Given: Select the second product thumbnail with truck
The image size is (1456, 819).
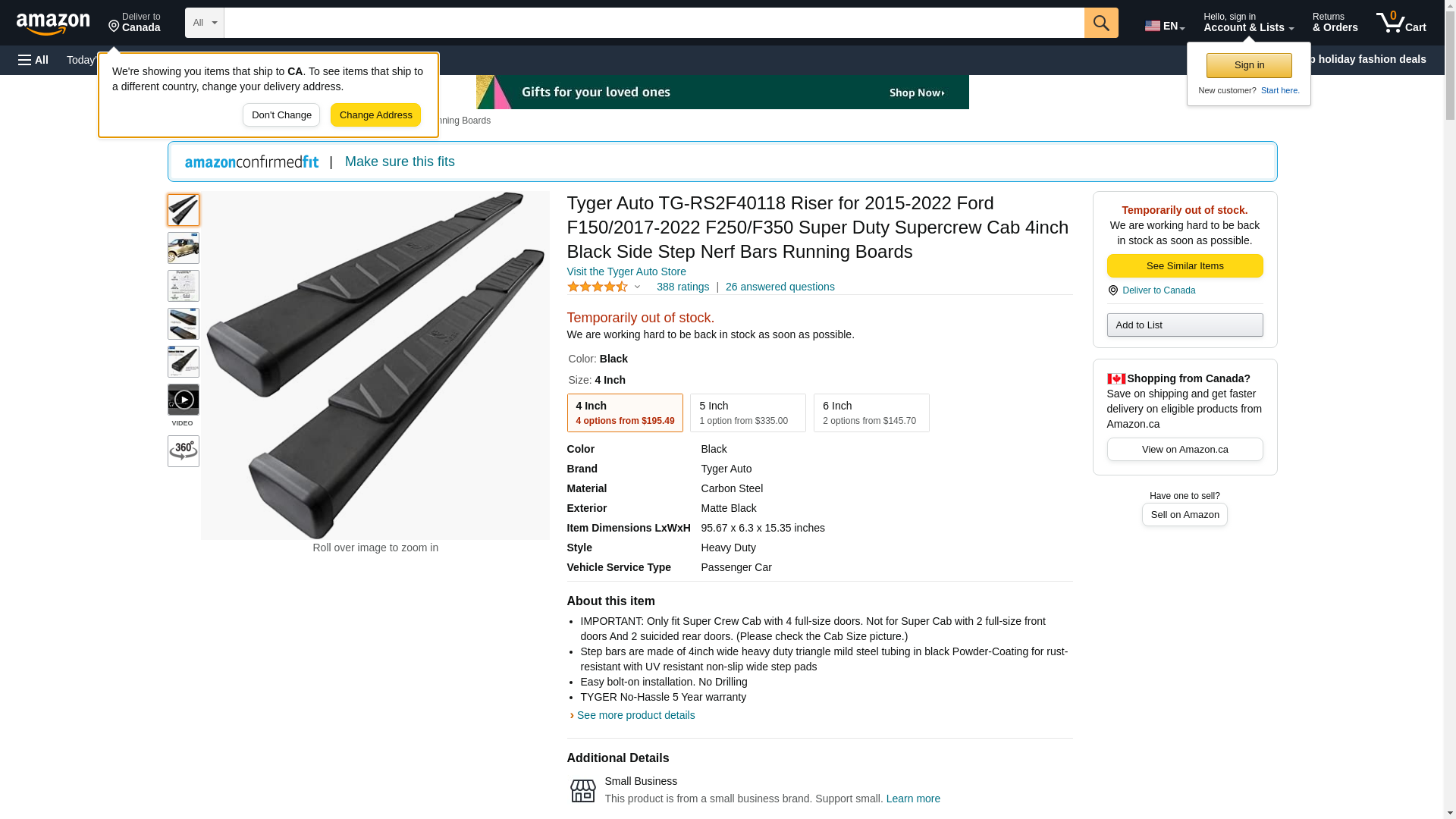Looking at the screenshot, I should (x=184, y=248).
